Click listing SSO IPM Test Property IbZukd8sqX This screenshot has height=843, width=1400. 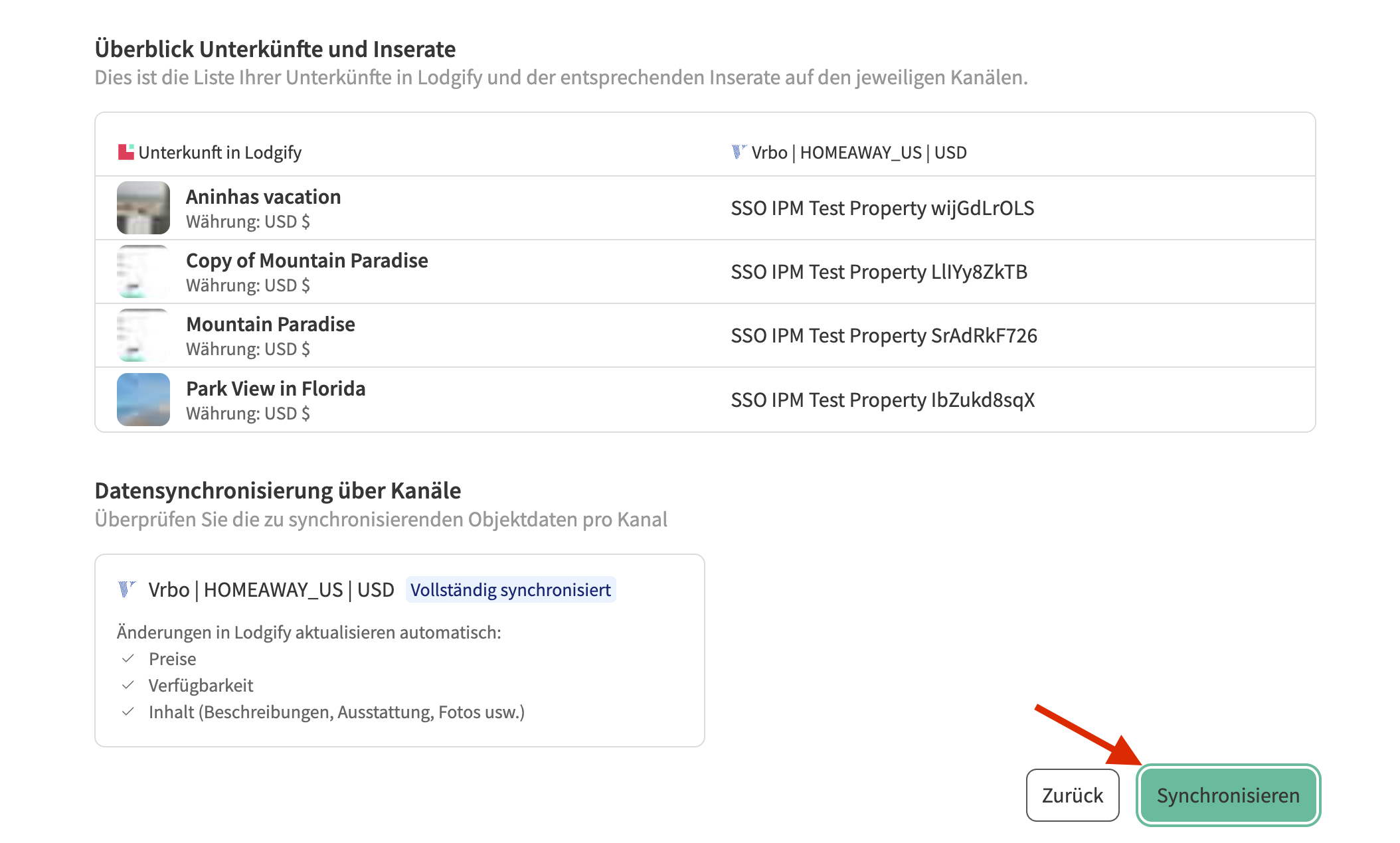click(882, 400)
